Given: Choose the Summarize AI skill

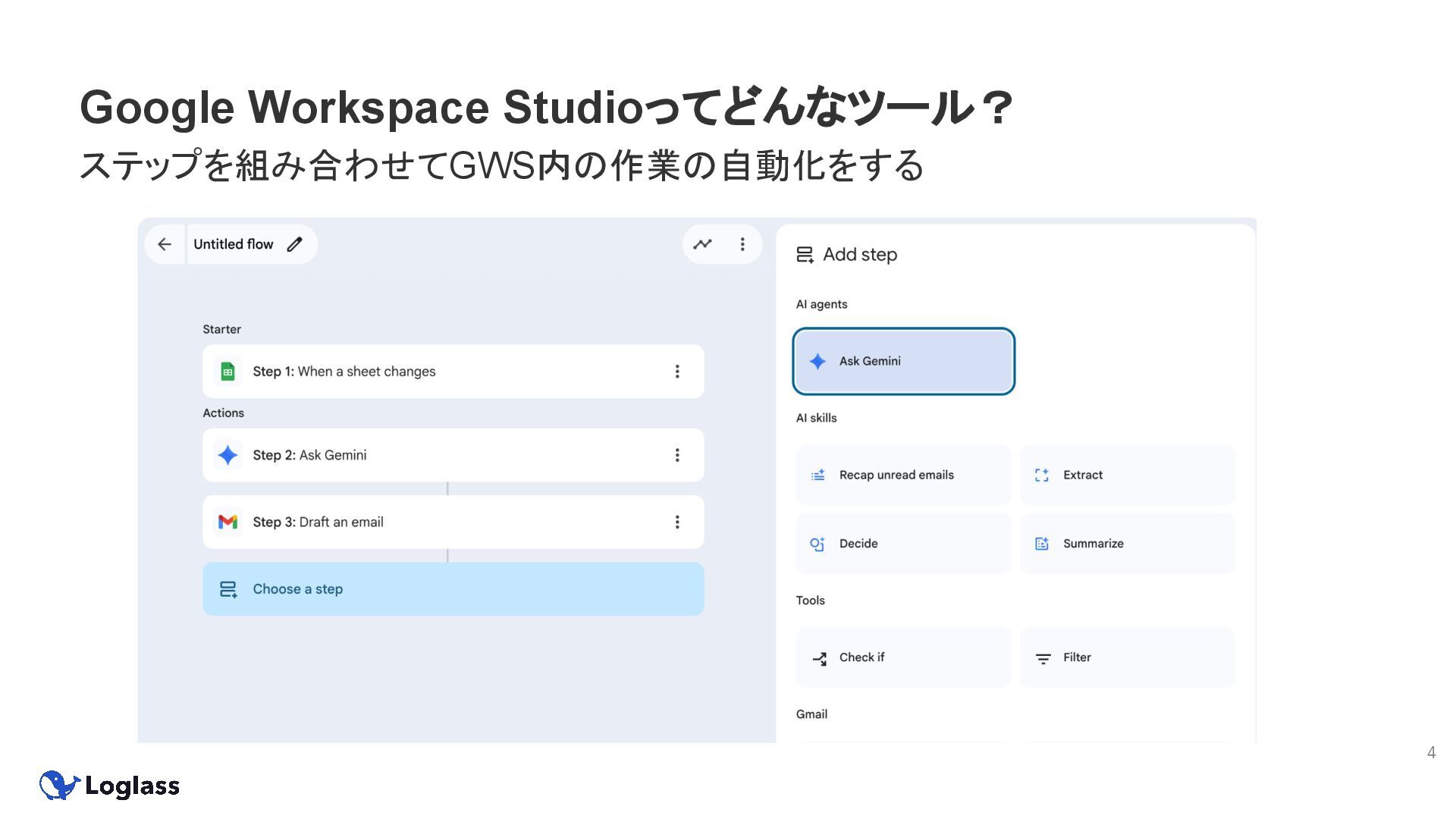Looking at the screenshot, I should click(x=1127, y=544).
